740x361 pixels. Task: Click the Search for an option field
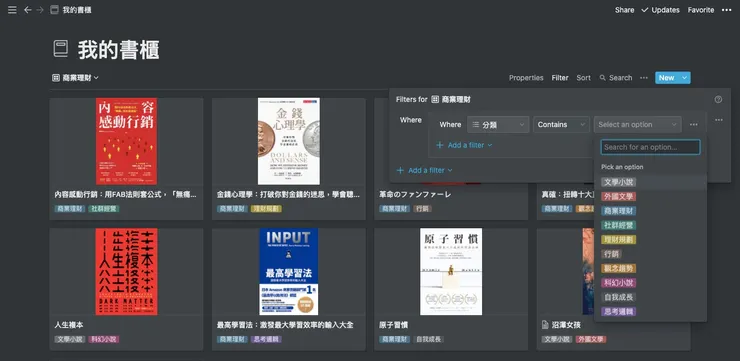[650, 147]
